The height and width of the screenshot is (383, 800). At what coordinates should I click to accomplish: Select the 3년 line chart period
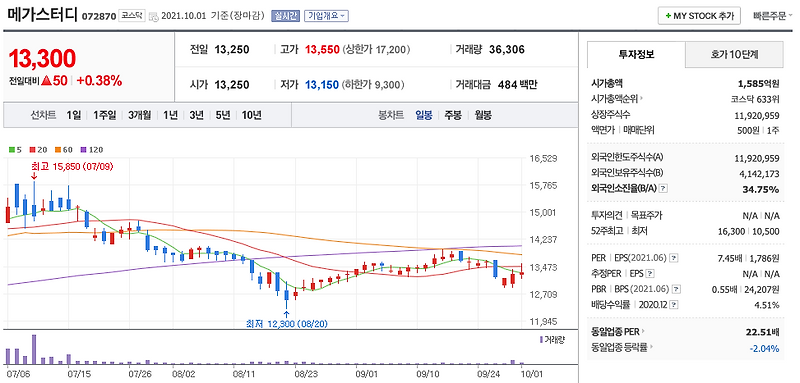click(196, 115)
